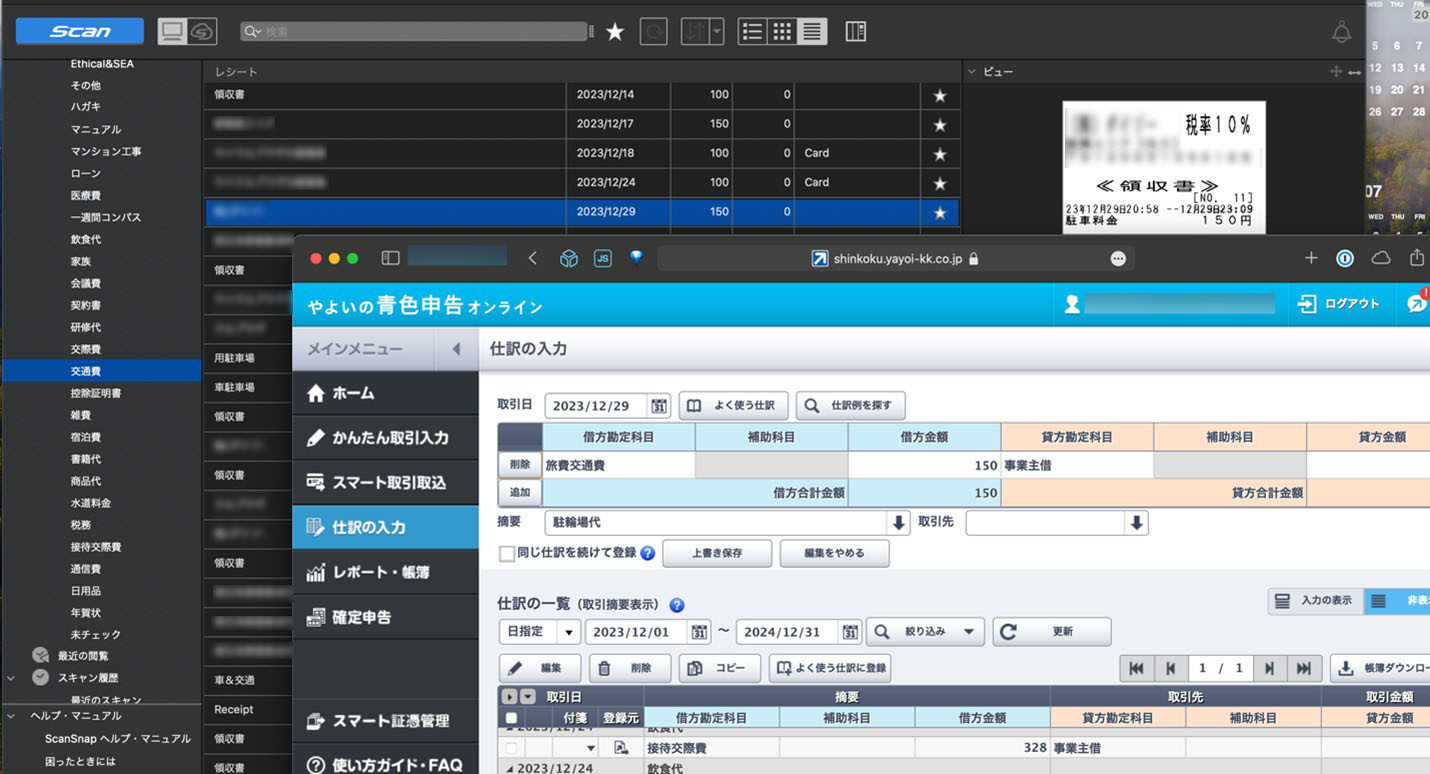Click the iCloud tabs icon in Safari
1430x774 pixels.
point(1380,258)
